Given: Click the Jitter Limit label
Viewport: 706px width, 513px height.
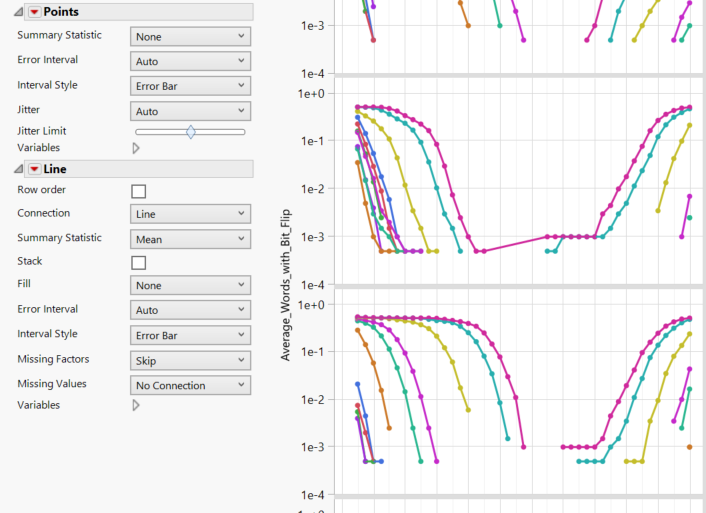Looking at the screenshot, I should click(x=41, y=131).
